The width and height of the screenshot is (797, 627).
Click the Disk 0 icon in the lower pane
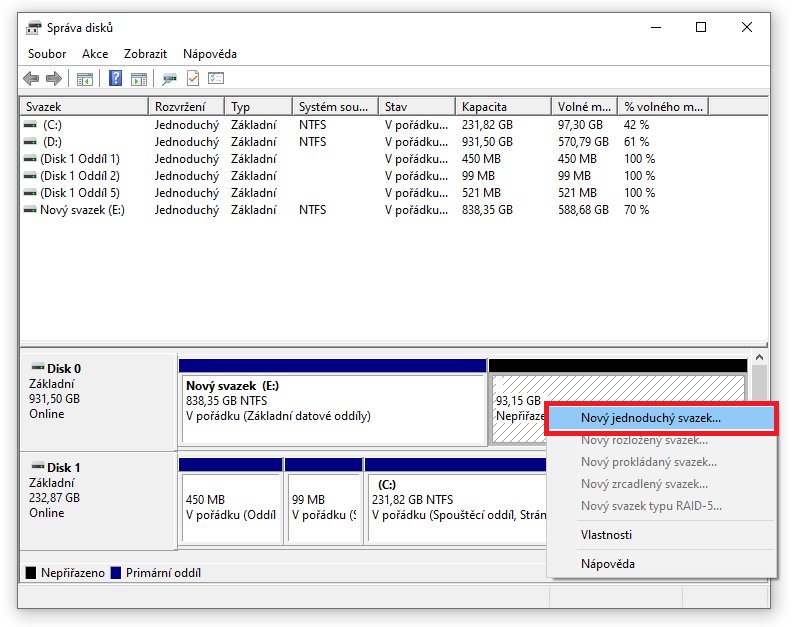pyautogui.click(x=38, y=366)
